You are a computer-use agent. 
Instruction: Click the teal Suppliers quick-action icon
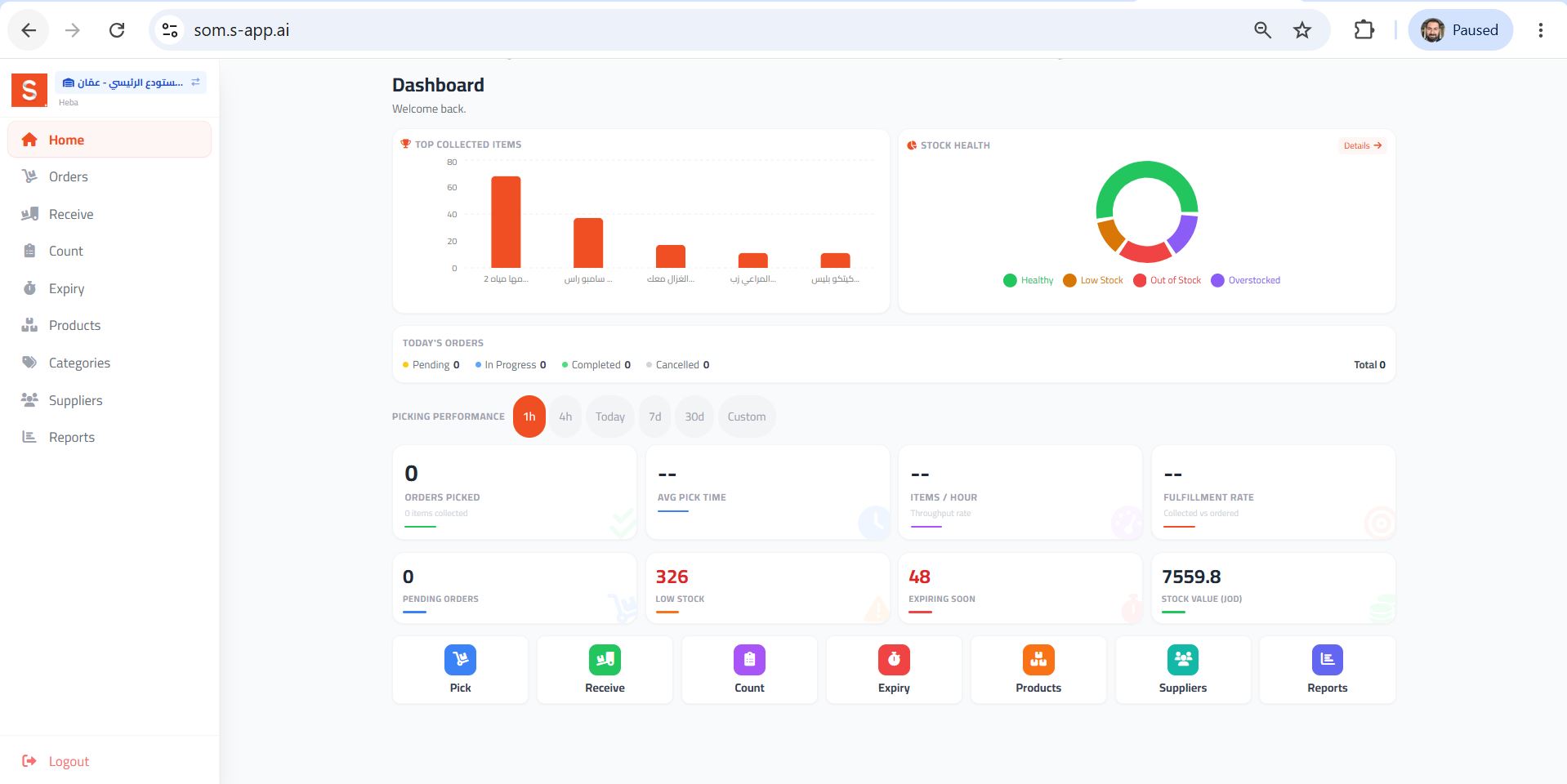point(1183,659)
